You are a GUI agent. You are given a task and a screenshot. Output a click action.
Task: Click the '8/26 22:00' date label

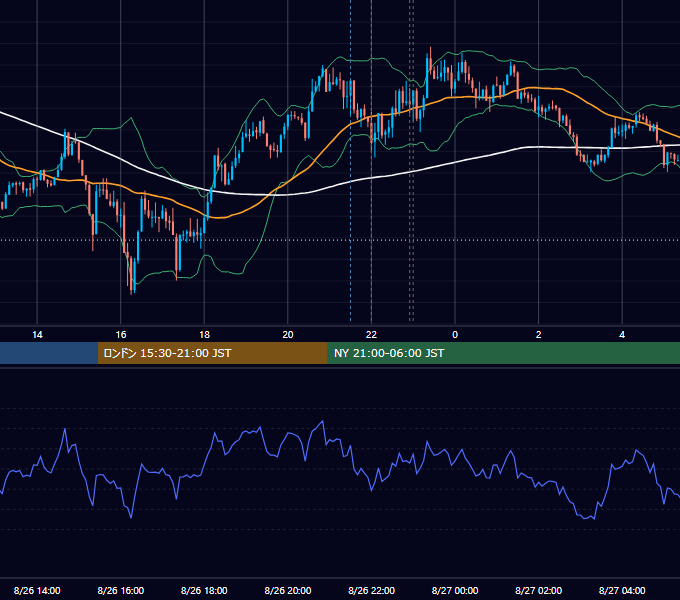[371, 590]
